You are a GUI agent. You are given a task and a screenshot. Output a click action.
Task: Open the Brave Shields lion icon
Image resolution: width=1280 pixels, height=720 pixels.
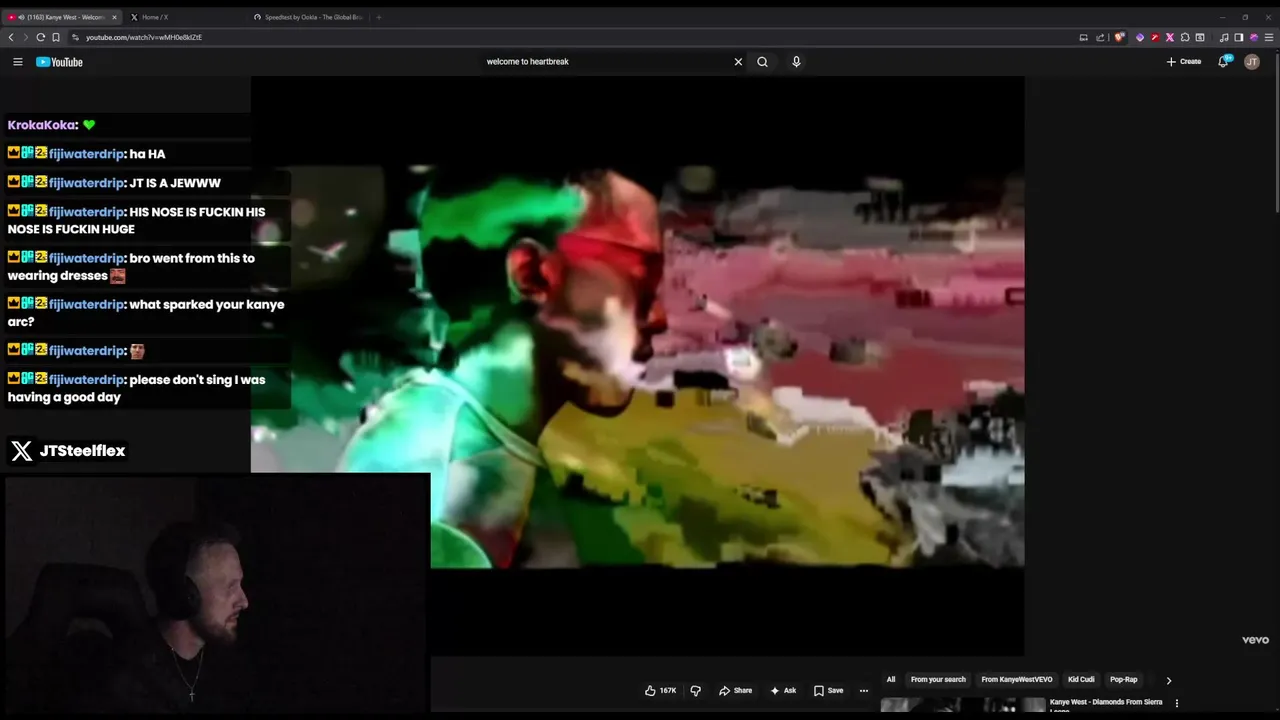(x=1120, y=37)
